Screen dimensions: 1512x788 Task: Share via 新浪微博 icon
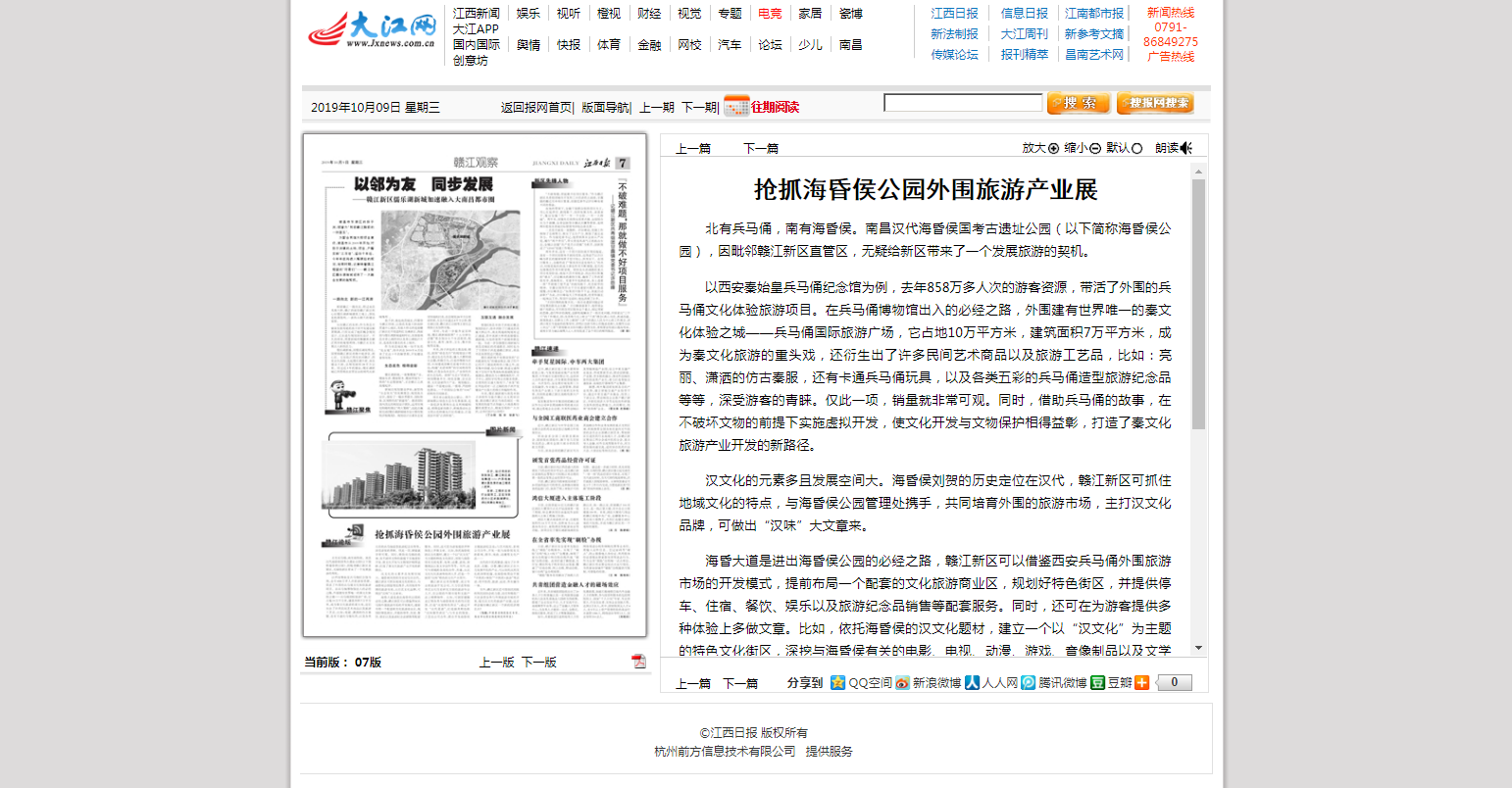(902, 683)
